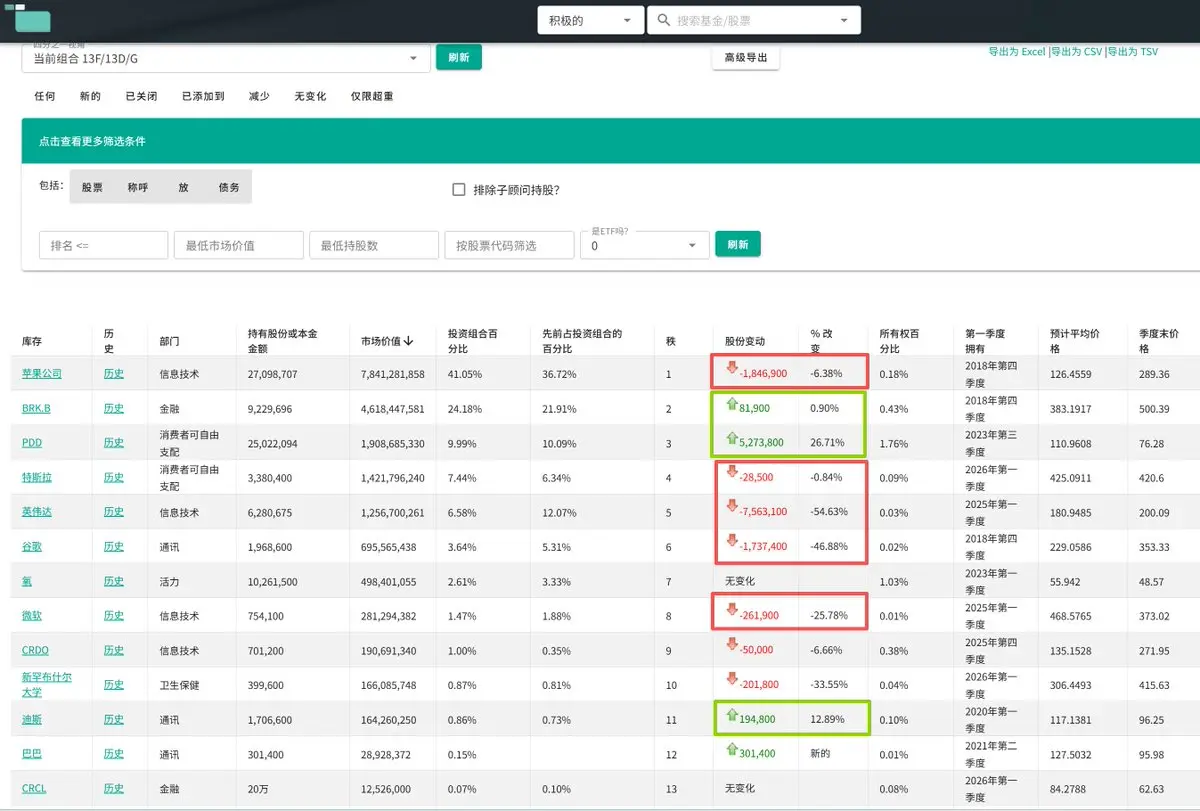Toggle 放 include filter
The image size is (1200, 811).
183,187
